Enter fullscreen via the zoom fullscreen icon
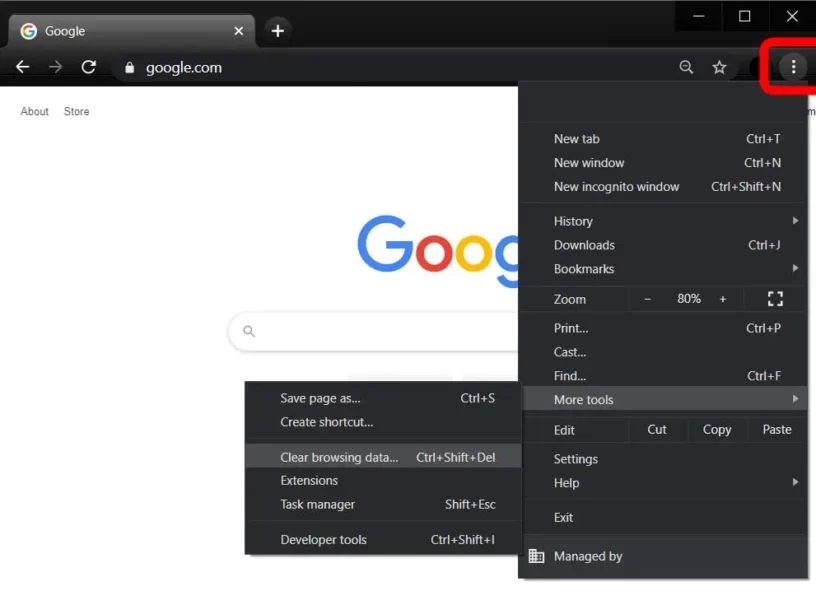The height and width of the screenshot is (600, 816). pyautogui.click(x=775, y=299)
